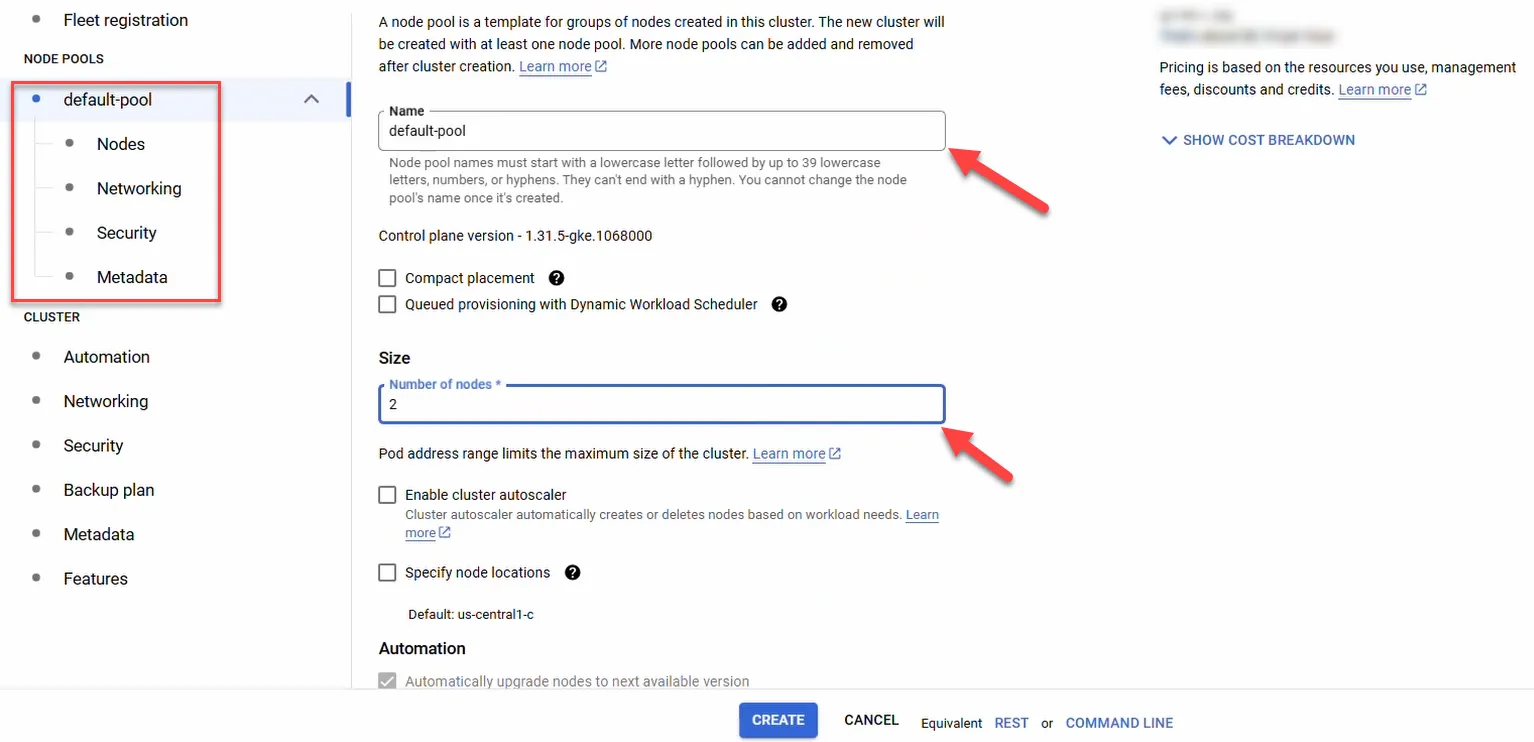Viewport: 1534px width, 742px height.
Task: Click external-link icon after node pool Learn more
Action: pos(601,67)
